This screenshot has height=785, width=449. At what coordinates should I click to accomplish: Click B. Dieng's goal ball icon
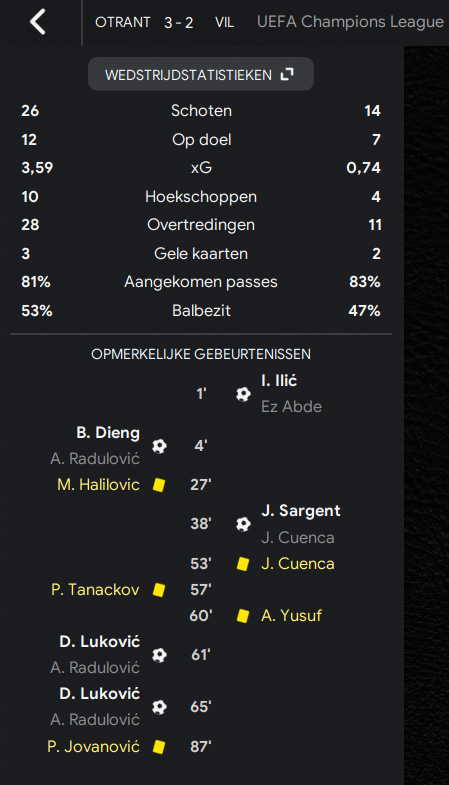[x=159, y=446]
